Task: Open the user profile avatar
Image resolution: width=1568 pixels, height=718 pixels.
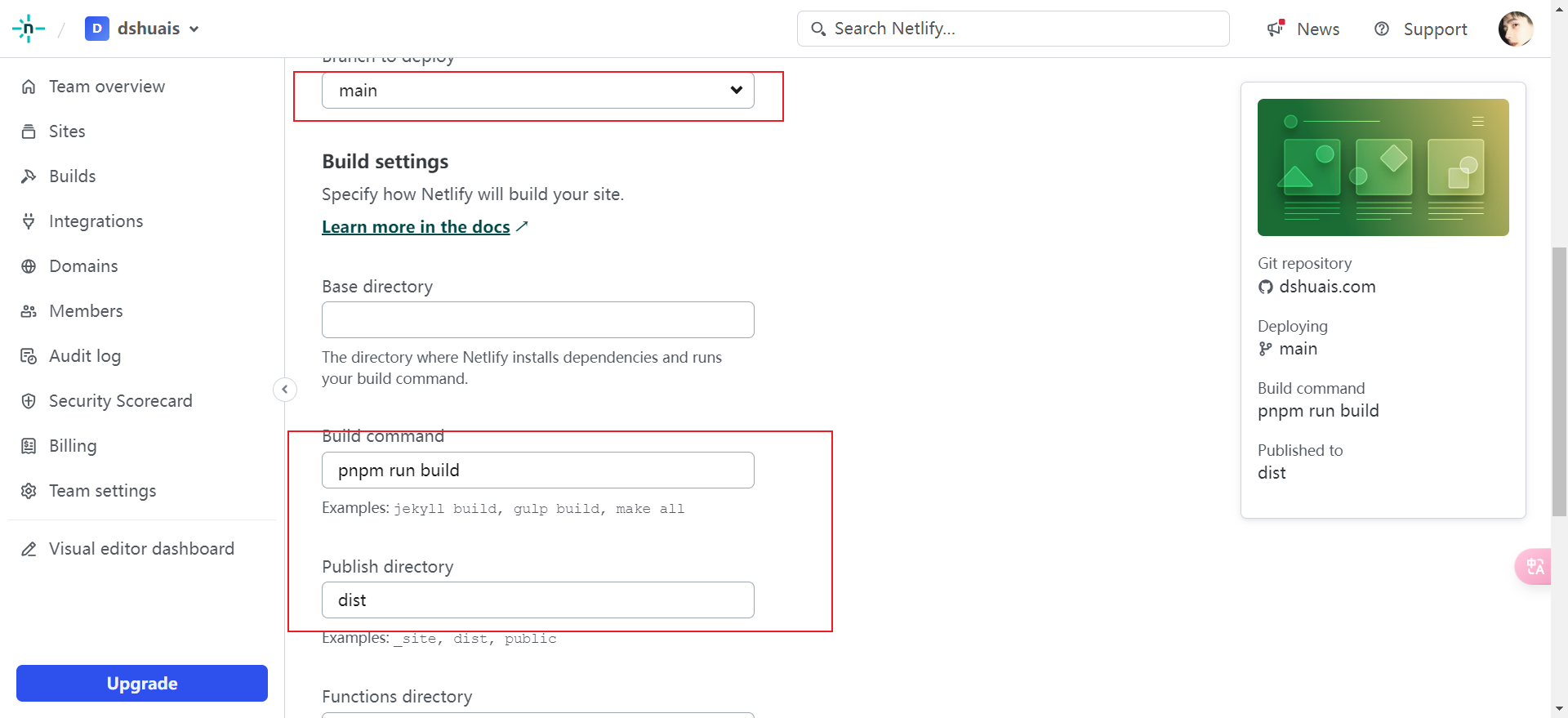Action: point(1516,29)
